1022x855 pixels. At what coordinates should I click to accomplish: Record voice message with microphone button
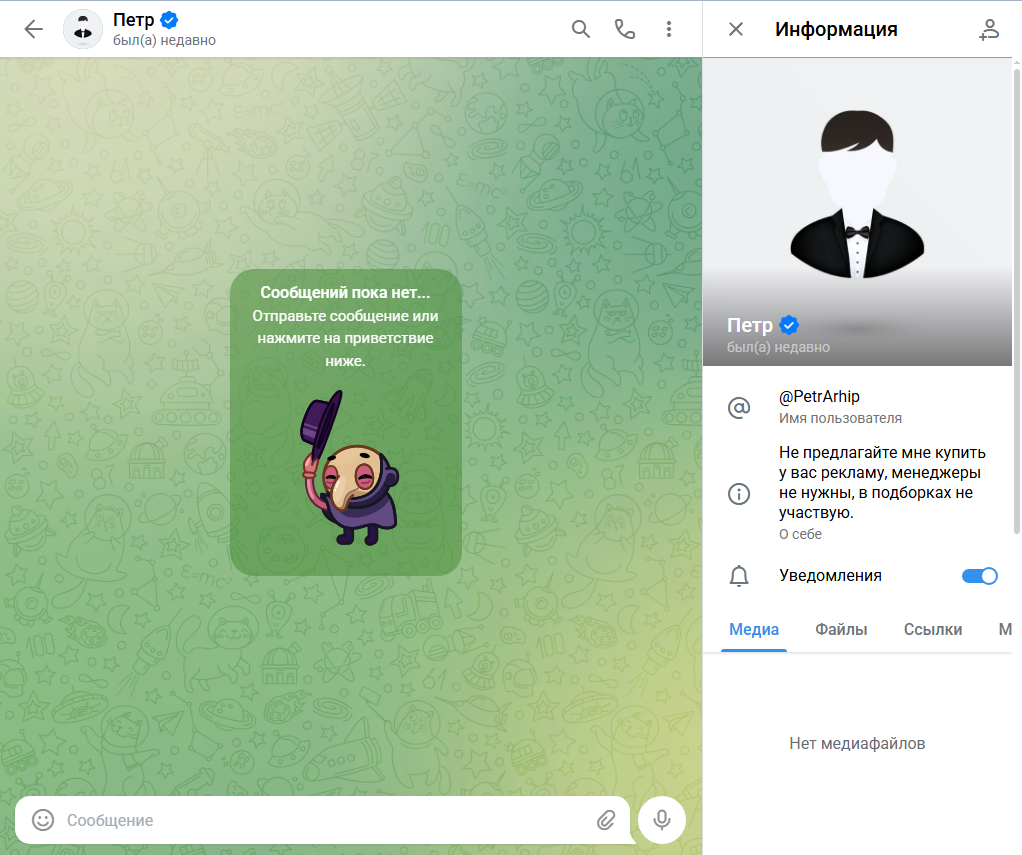click(662, 820)
